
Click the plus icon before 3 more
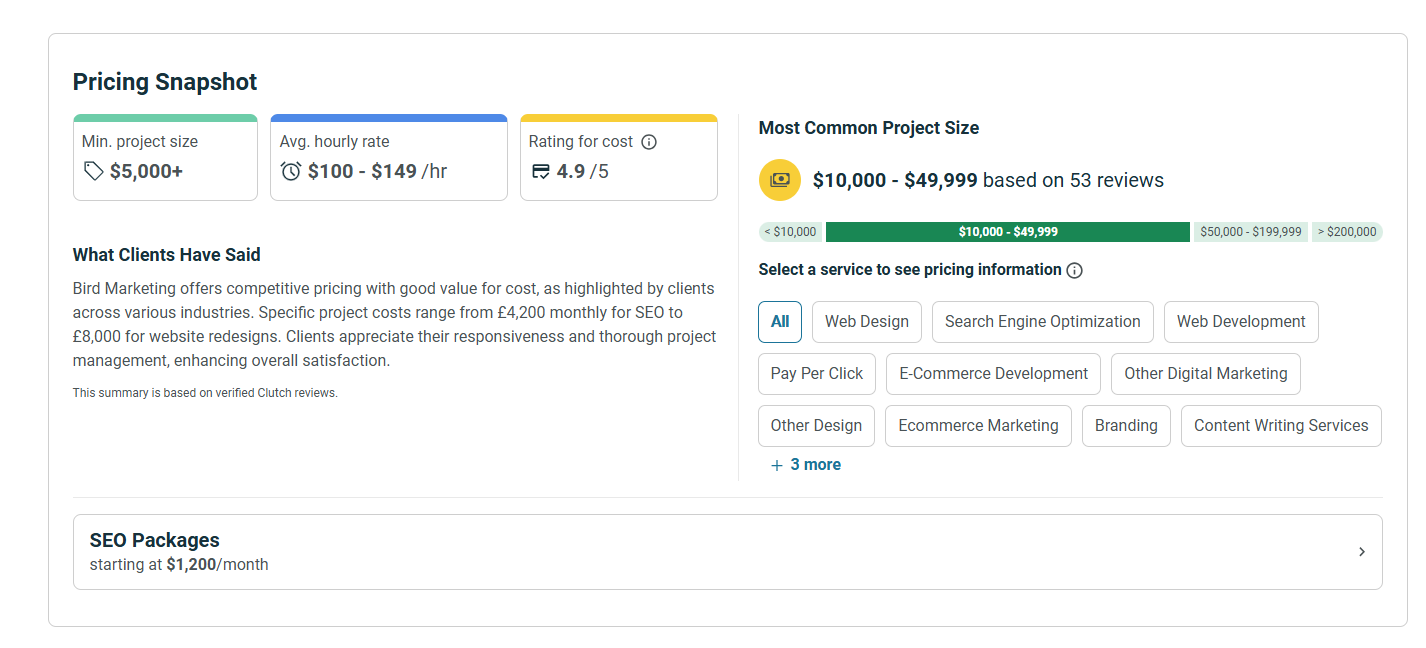point(777,465)
